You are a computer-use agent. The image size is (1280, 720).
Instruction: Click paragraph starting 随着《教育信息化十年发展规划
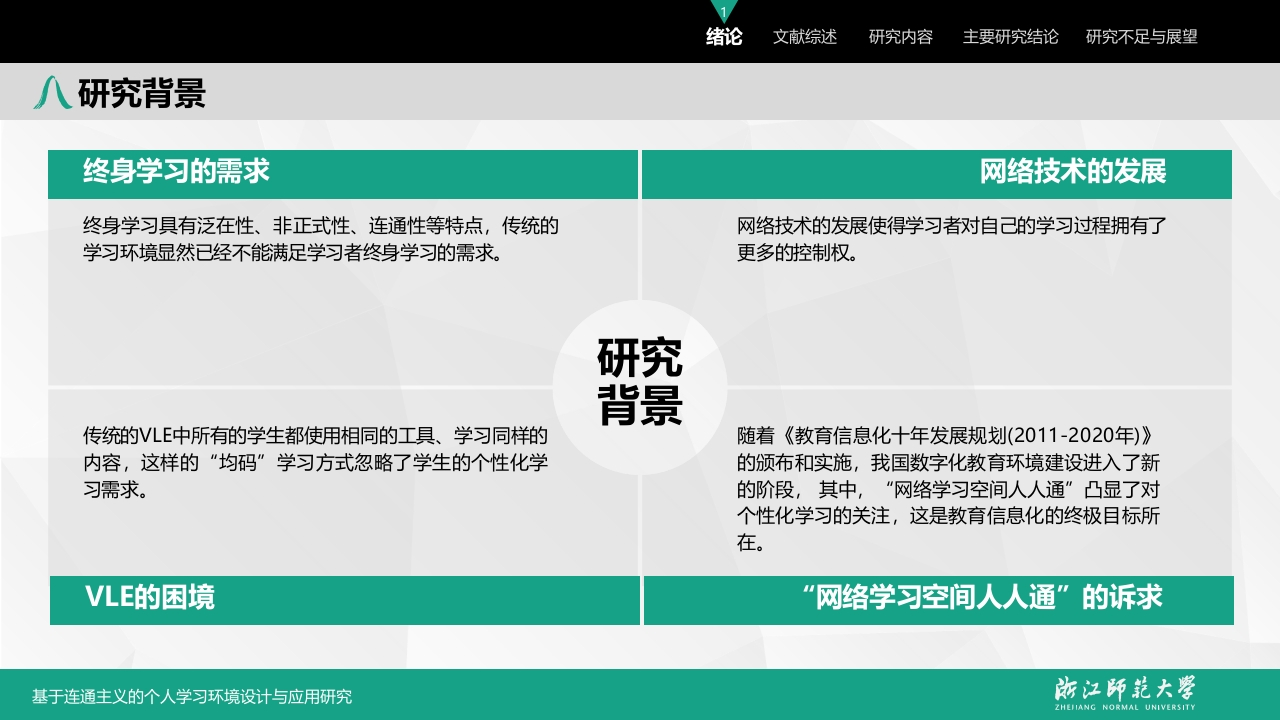[949, 490]
